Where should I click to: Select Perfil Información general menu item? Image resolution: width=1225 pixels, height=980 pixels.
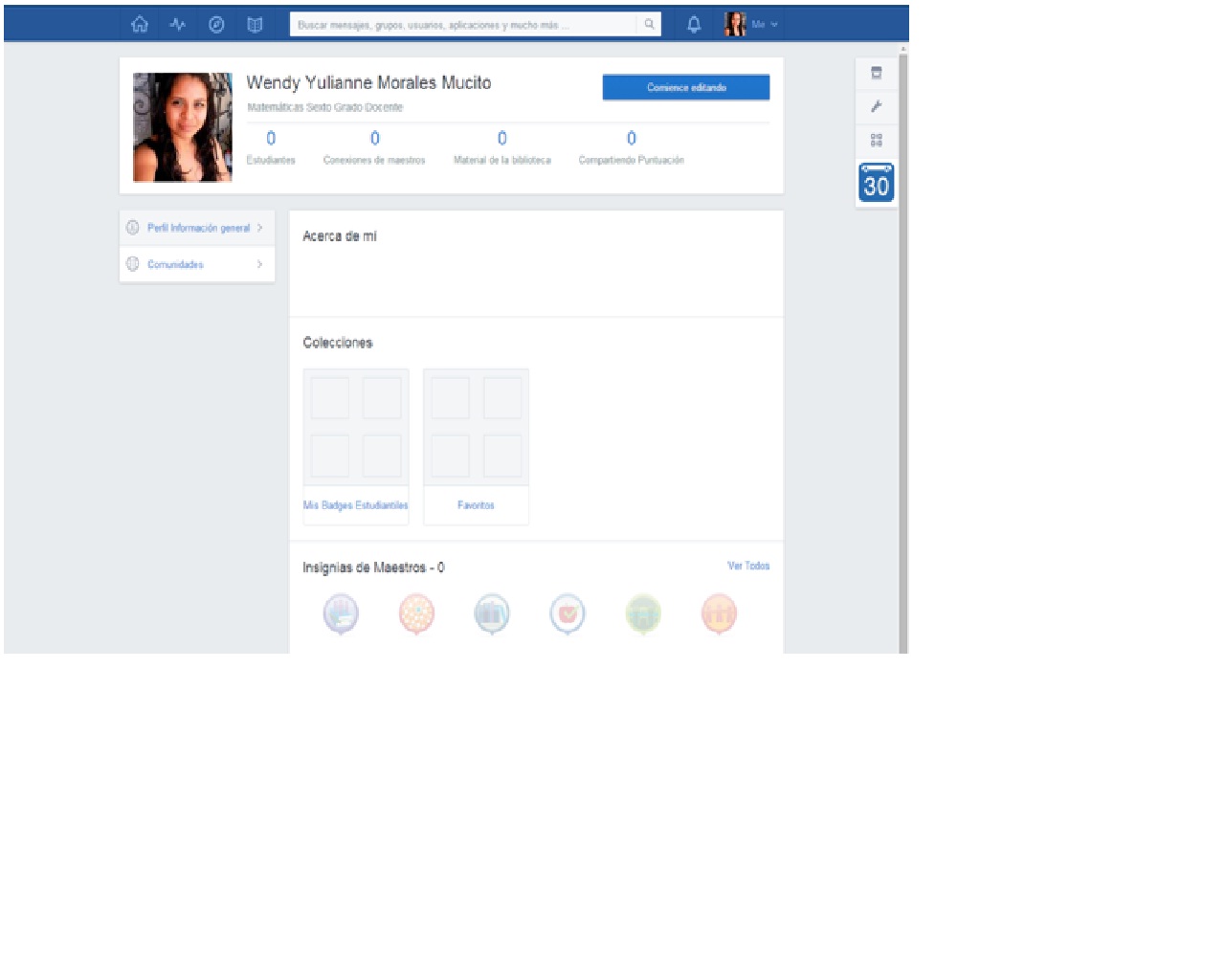pos(197,228)
